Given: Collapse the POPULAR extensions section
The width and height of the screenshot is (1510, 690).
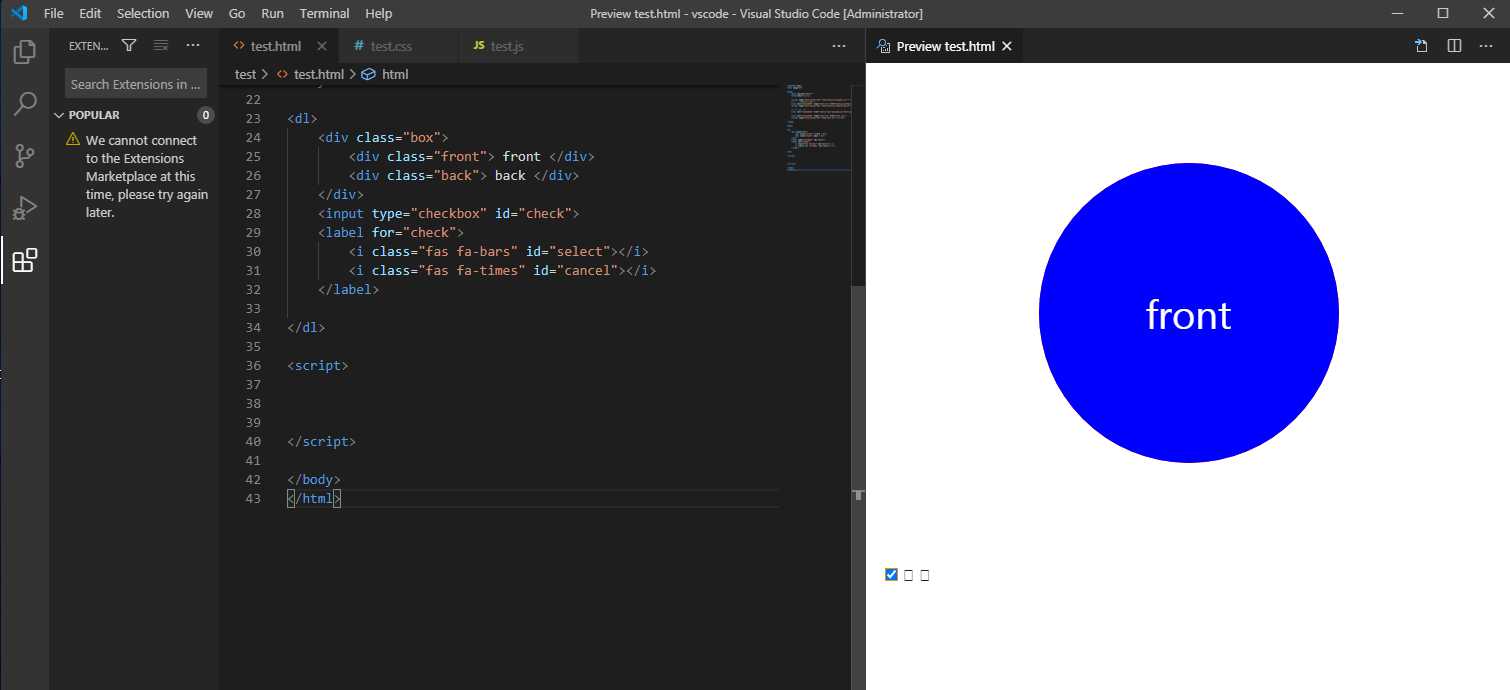Looking at the screenshot, I should pyautogui.click(x=60, y=115).
